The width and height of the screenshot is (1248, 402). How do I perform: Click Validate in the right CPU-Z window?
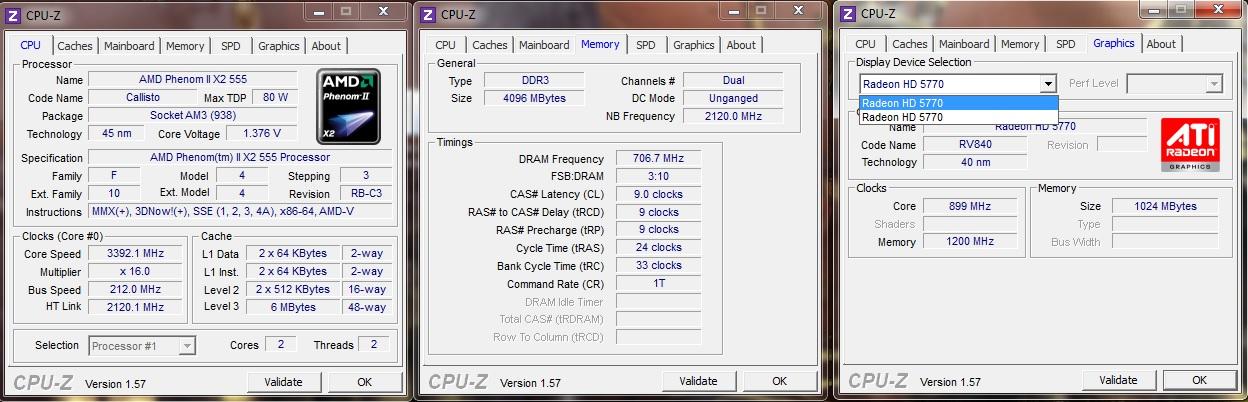click(1118, 380)
